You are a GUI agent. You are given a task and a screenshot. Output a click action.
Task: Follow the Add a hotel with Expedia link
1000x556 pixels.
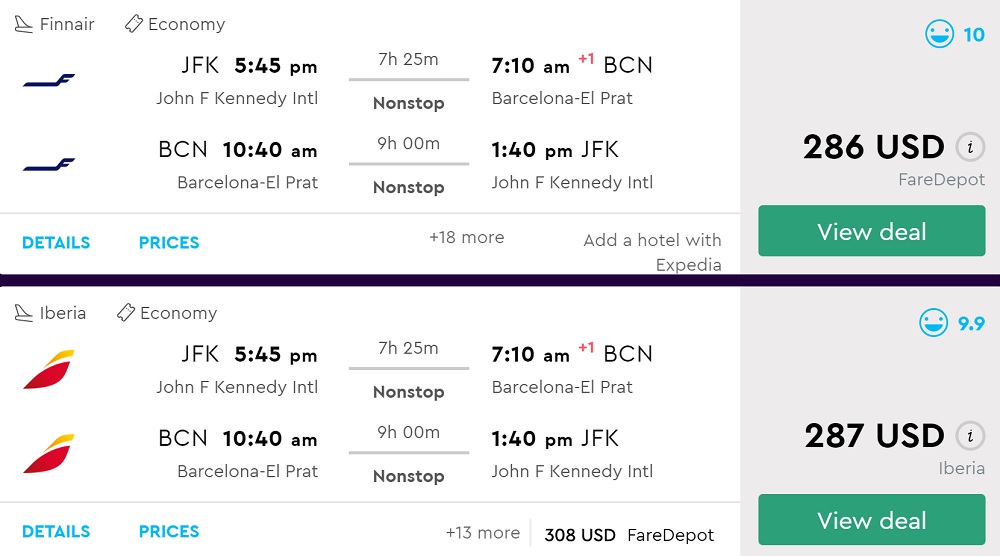[653, 252]
